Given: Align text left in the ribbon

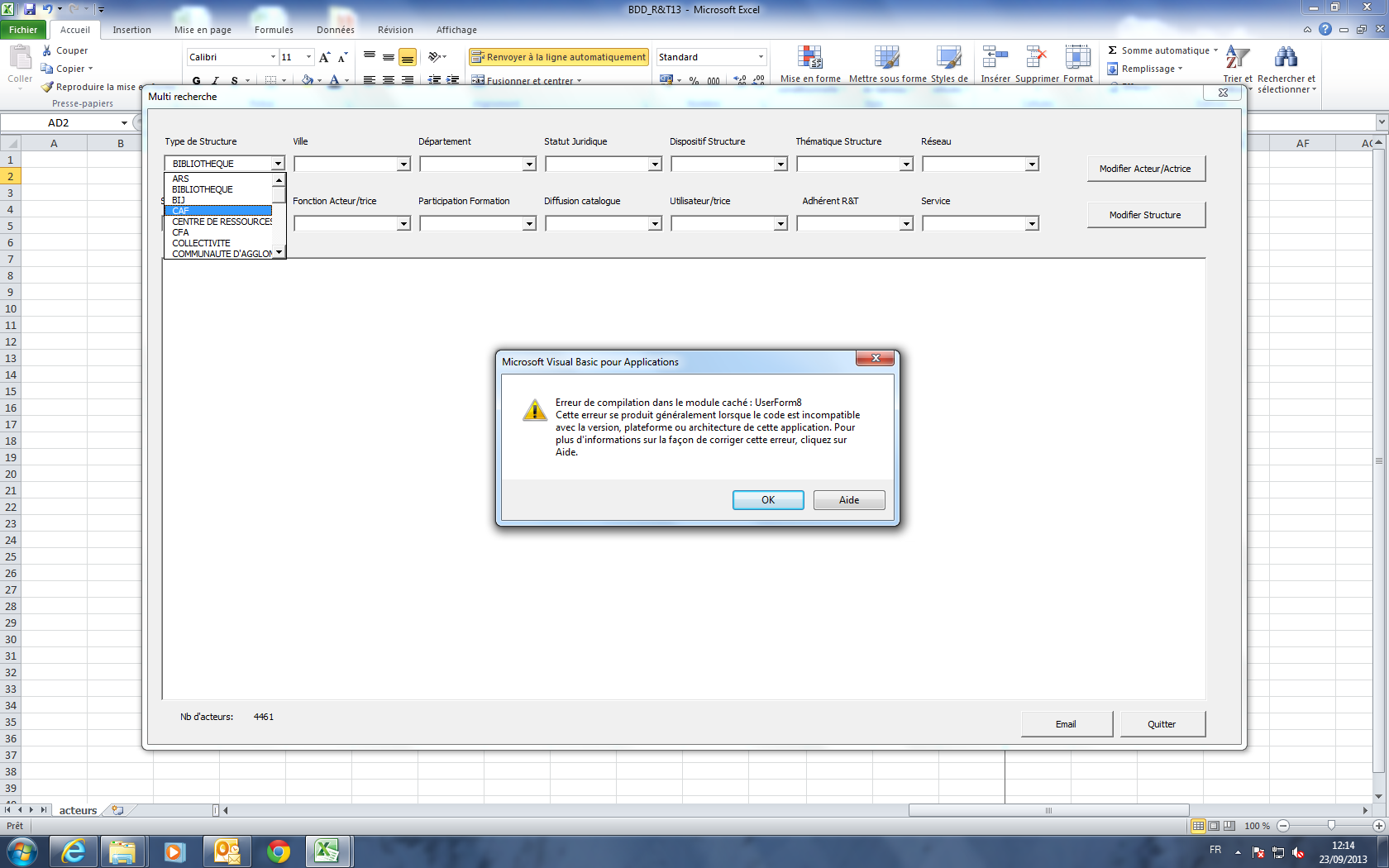Looking at the screenshot, I should pyautogui.click(x=370, y=80).
